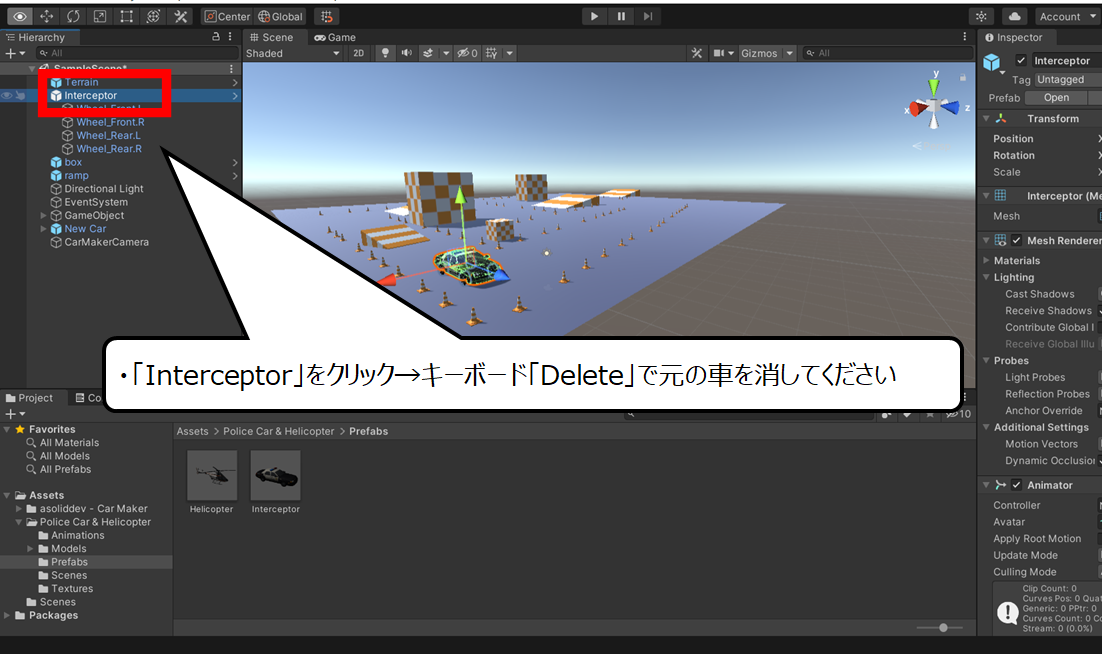Expand the GameObject item in Hierarchy

pos(44,216)
